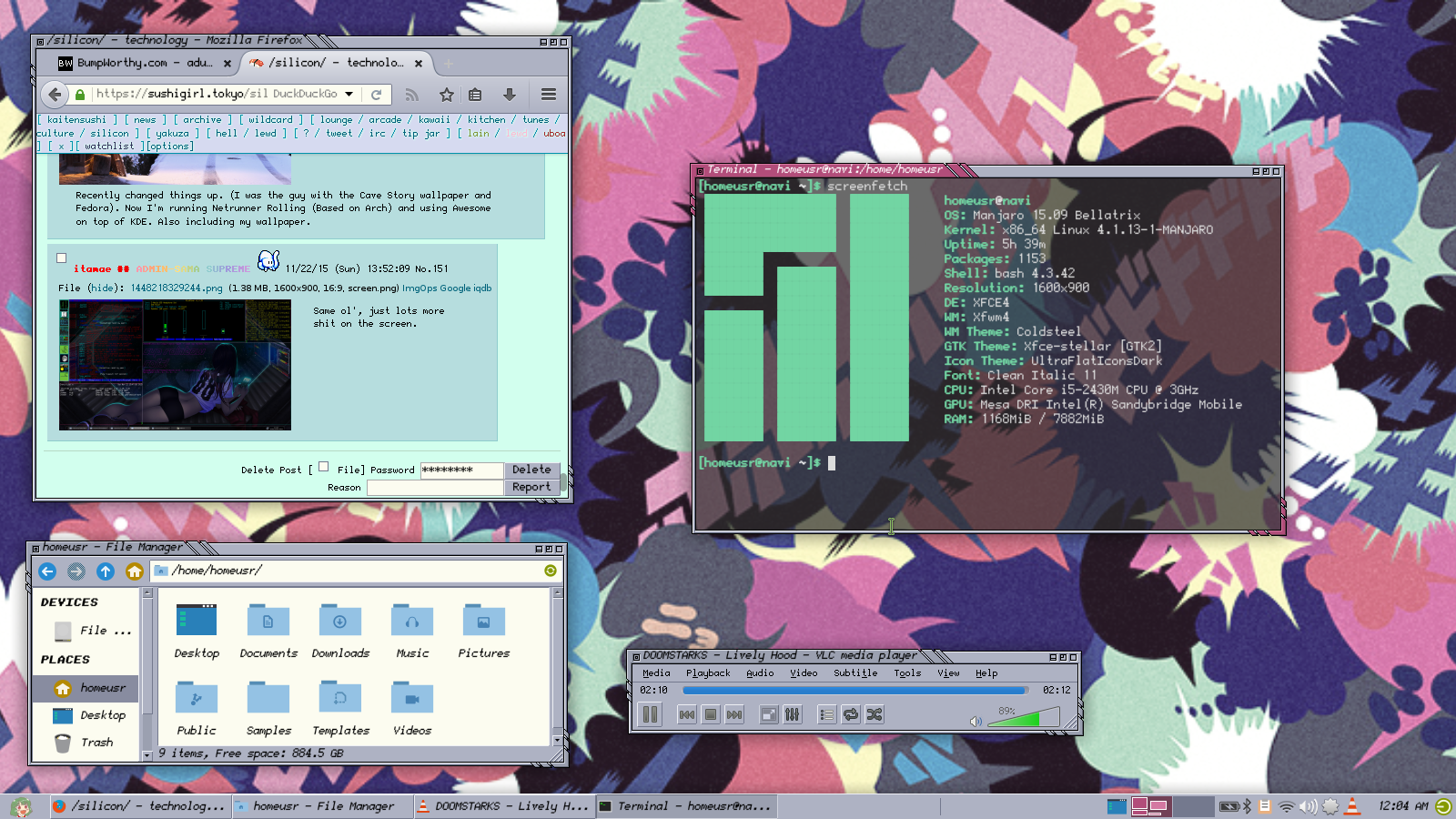This screenshot has height=819, width=1456.
Task: Open Firefox downloads arrow icon
Action: (x=510, y=95)
